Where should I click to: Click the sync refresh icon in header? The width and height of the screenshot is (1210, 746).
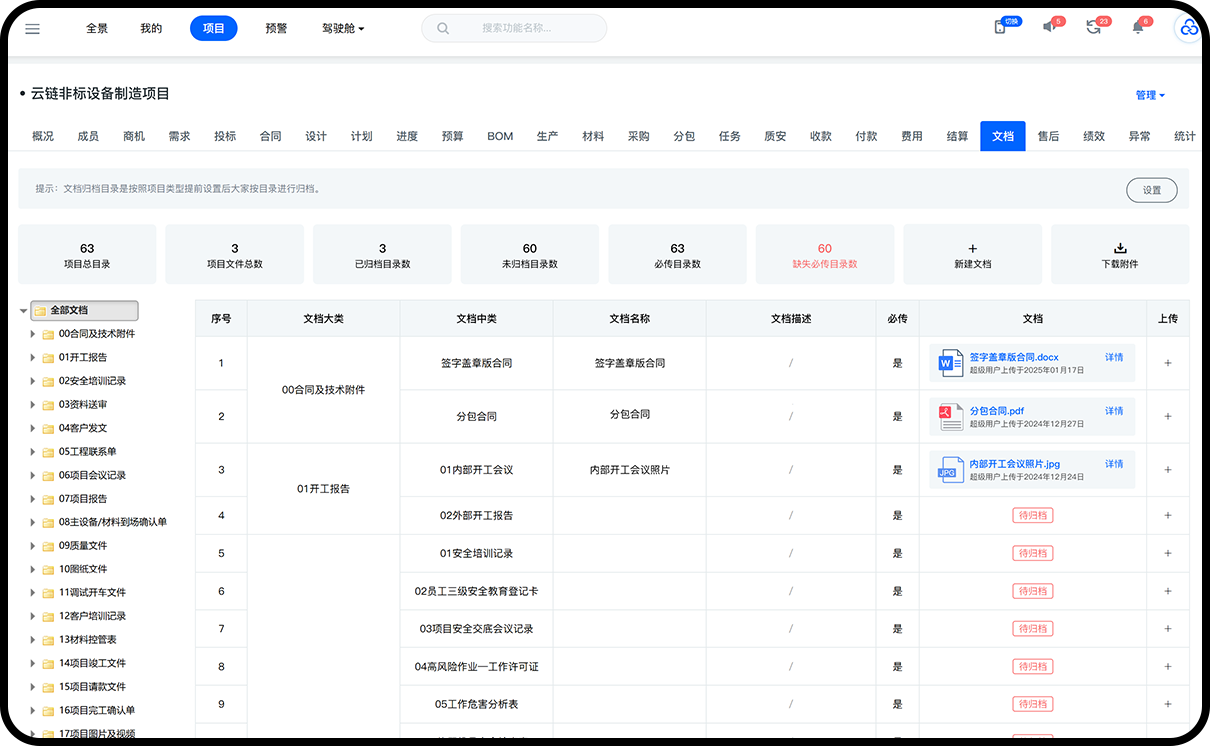(1093, 27)
